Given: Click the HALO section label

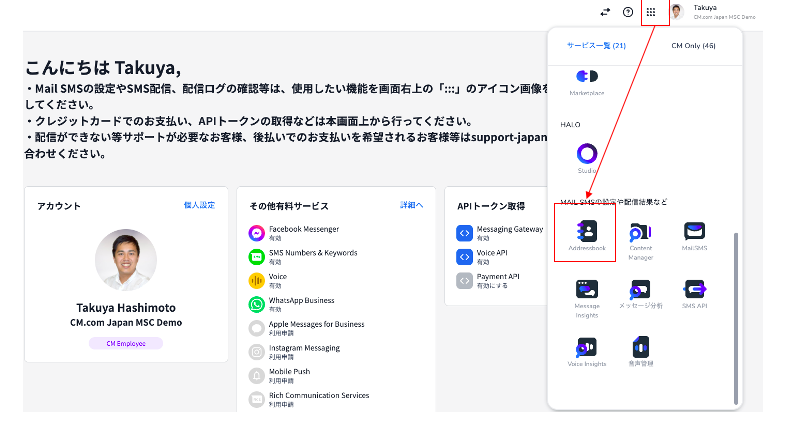Looking at the screenshot, I should 570,124.
